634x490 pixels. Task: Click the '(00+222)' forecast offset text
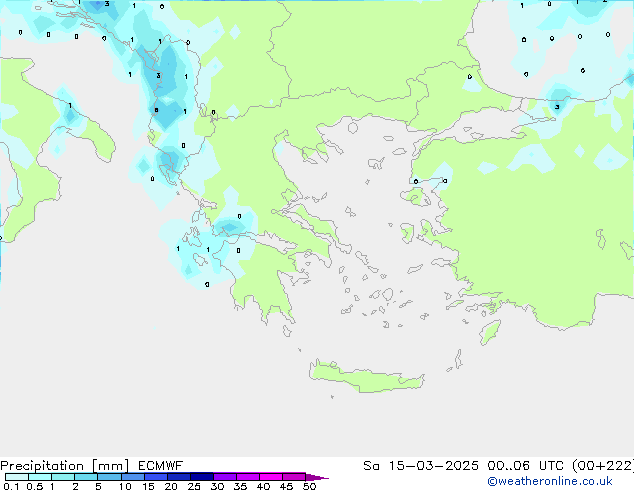click(603, 466)
